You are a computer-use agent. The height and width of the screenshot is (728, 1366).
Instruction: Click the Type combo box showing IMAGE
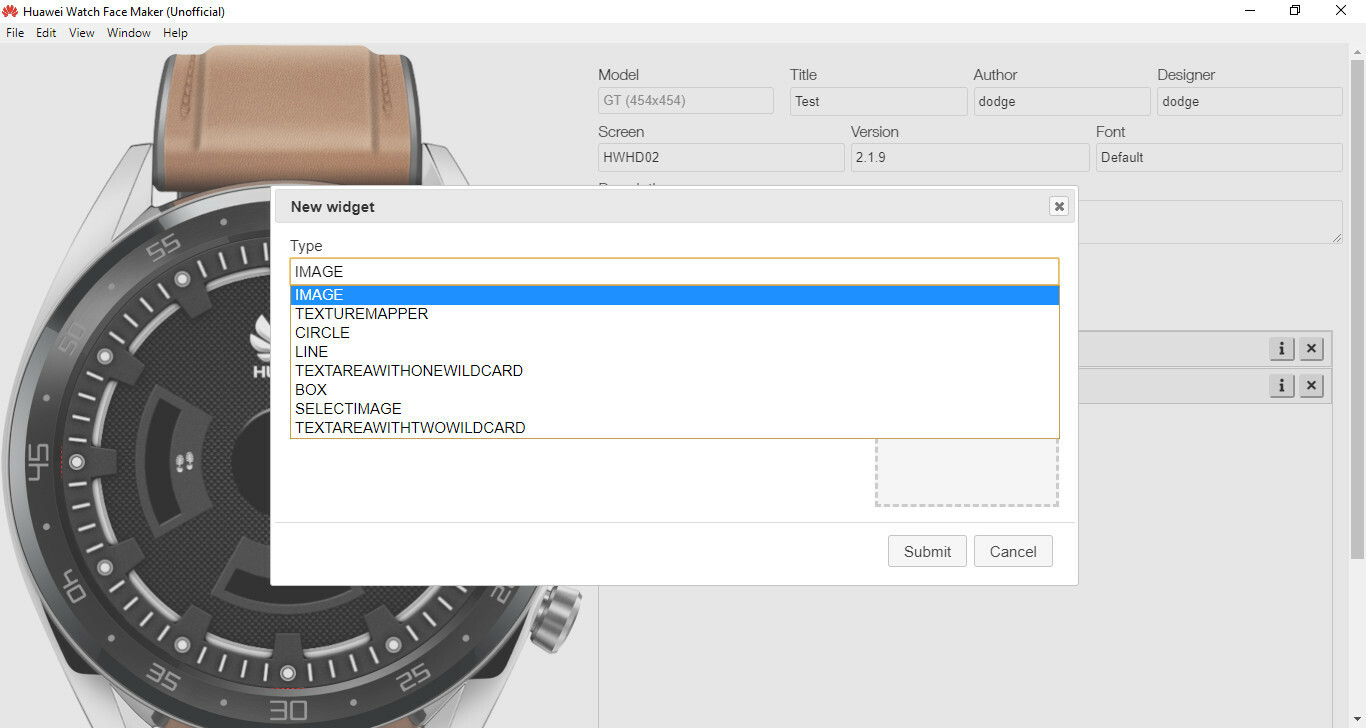click(674, 271)
